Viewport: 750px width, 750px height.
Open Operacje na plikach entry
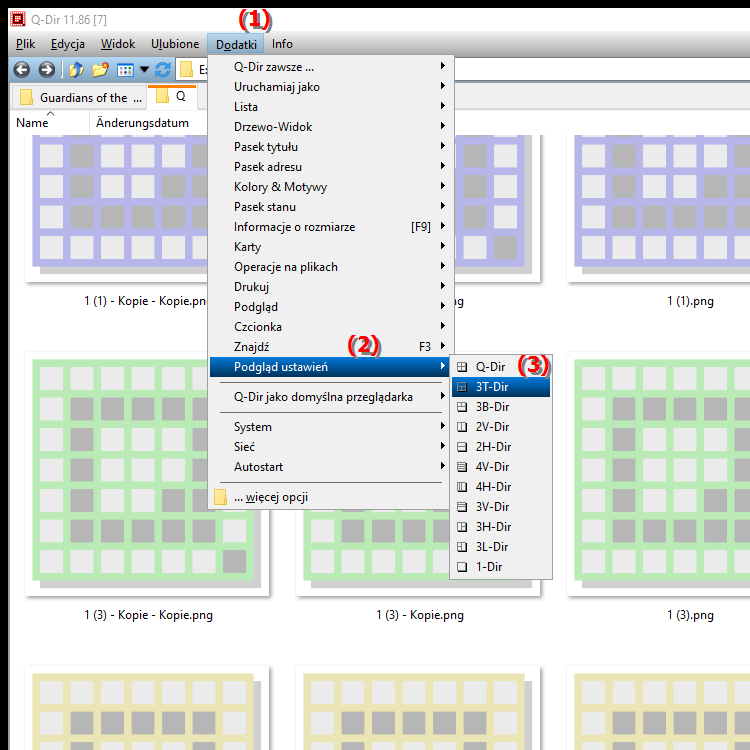(331, 267)
